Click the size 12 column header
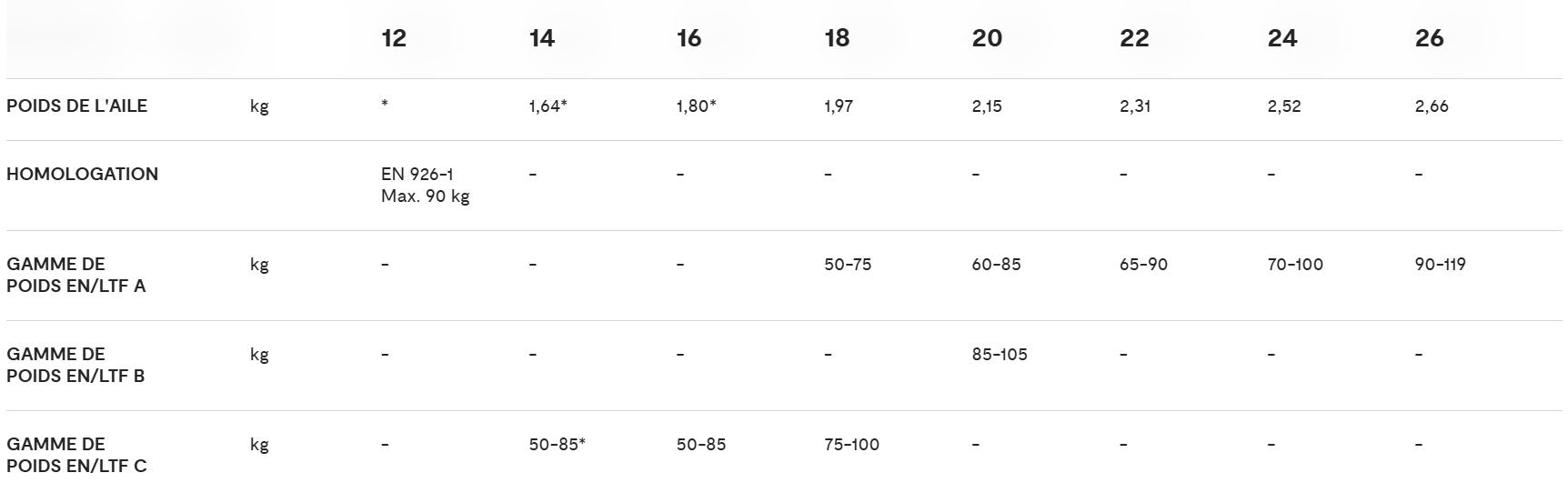The image size is (1568, 493). click(x=394, y=38)
